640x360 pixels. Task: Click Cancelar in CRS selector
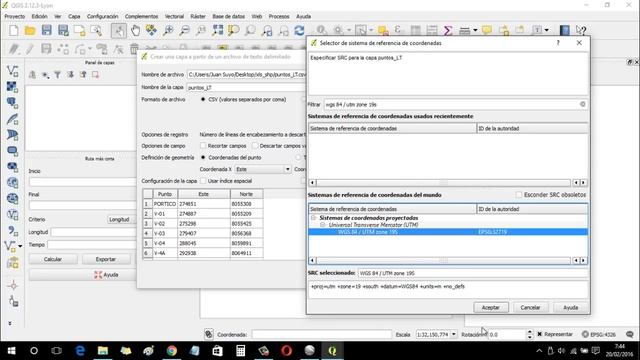point(530,307)
